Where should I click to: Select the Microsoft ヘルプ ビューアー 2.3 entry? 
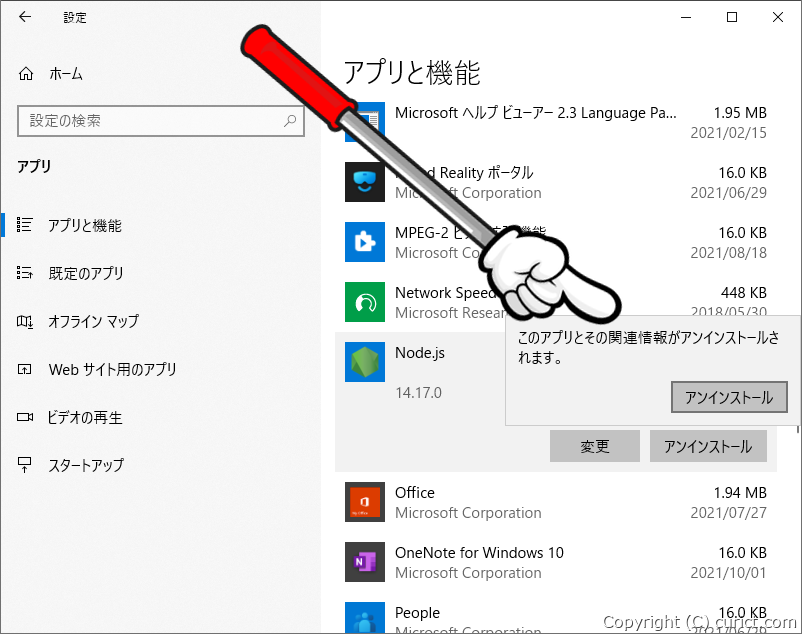536,113
